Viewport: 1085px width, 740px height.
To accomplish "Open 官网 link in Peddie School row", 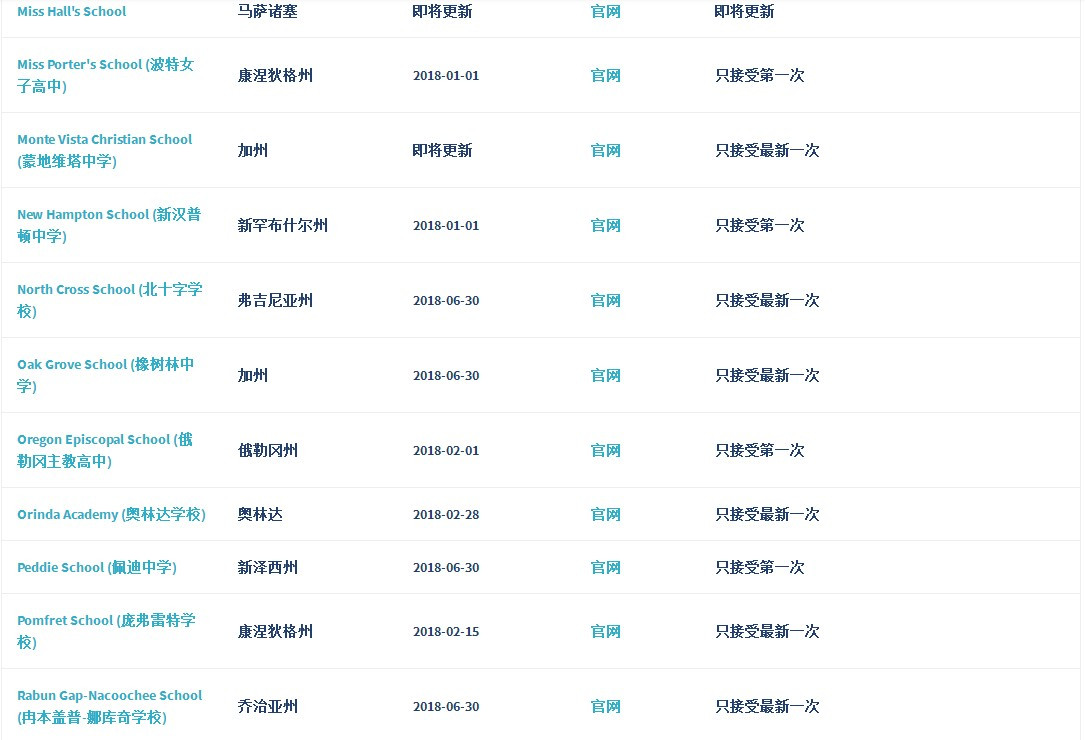I will tap(605, 567).
